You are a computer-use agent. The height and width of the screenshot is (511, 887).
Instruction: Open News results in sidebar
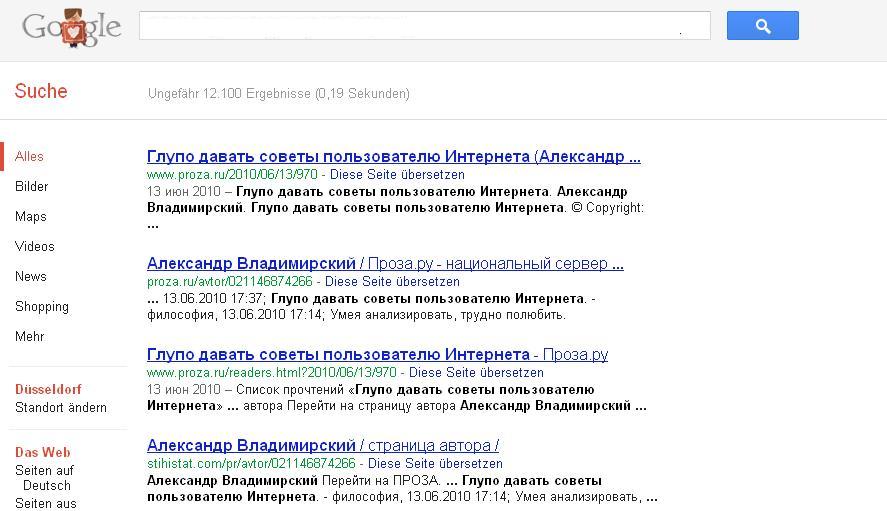30,276
